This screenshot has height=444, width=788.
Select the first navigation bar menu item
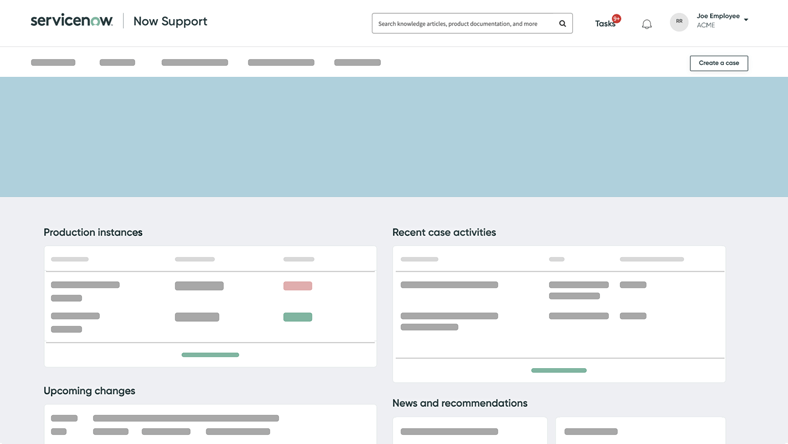point(53,62)
